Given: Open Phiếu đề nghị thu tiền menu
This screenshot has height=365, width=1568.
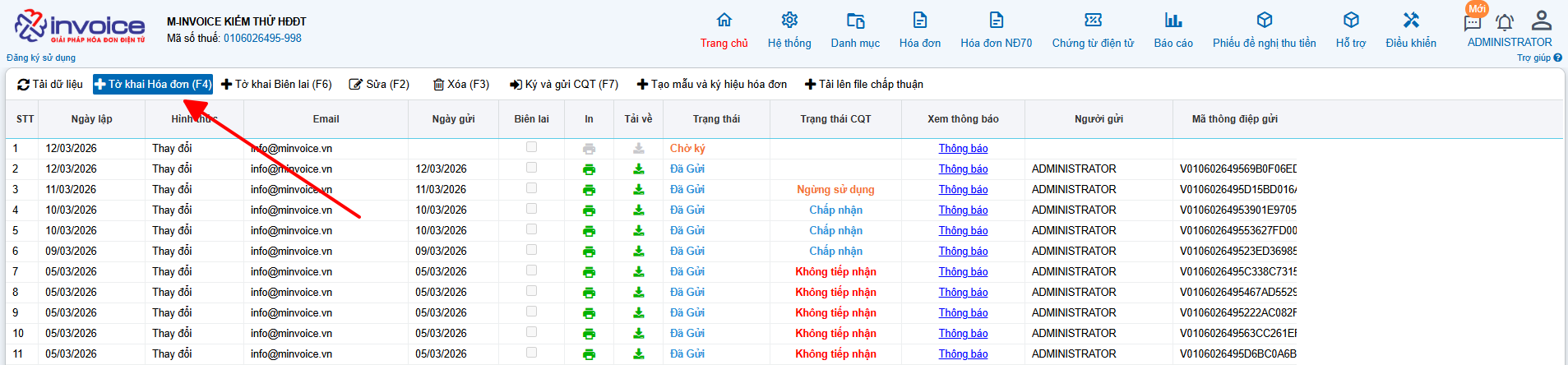Looking at the screenshot, I should pyautogui.click(x=1264, y=30).
